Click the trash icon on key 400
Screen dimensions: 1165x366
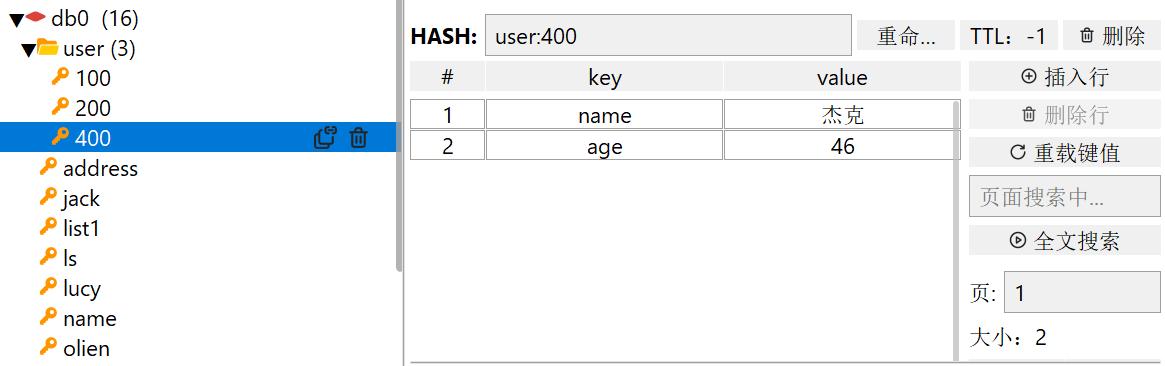pyautogui.click(x=359, y=137)
